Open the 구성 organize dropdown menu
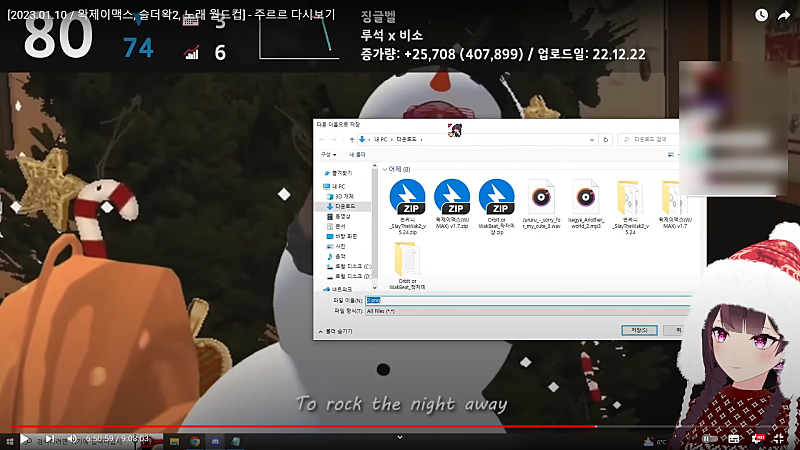Screen dimensions: 800x450 pyautogui.click(x=328, y=155)
